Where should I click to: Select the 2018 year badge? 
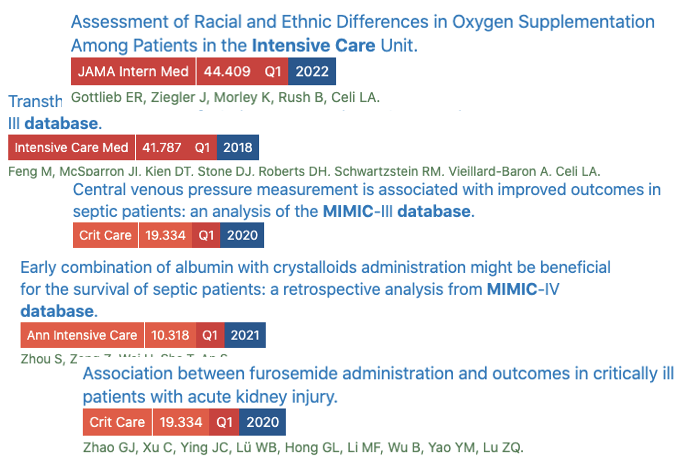(238, 147)
